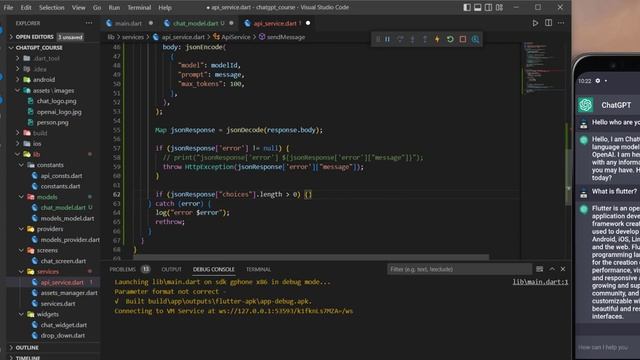This screenshot has width=640, height=360.
Task: Toggle the bottom panel layout icon
Action: [x=478, y=7]
